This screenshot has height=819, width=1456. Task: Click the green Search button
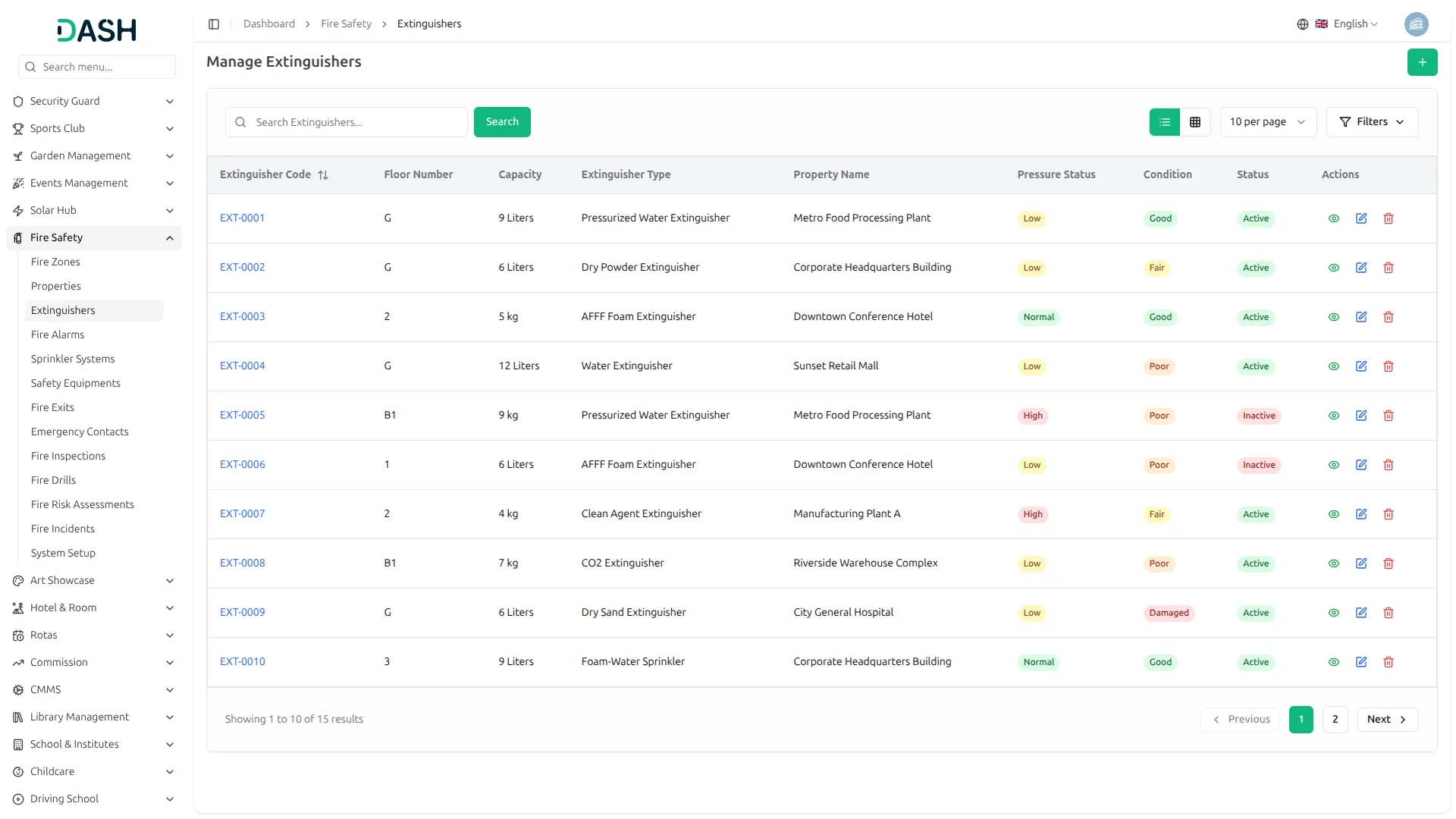click(502, 122)
